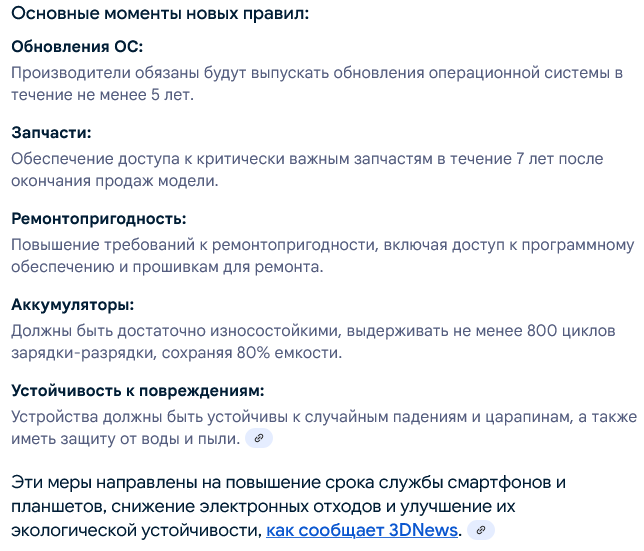Click the "Устойчивость к повреждениям:" subheading
The width and height of the screenshot is (644, 551).
137,391
